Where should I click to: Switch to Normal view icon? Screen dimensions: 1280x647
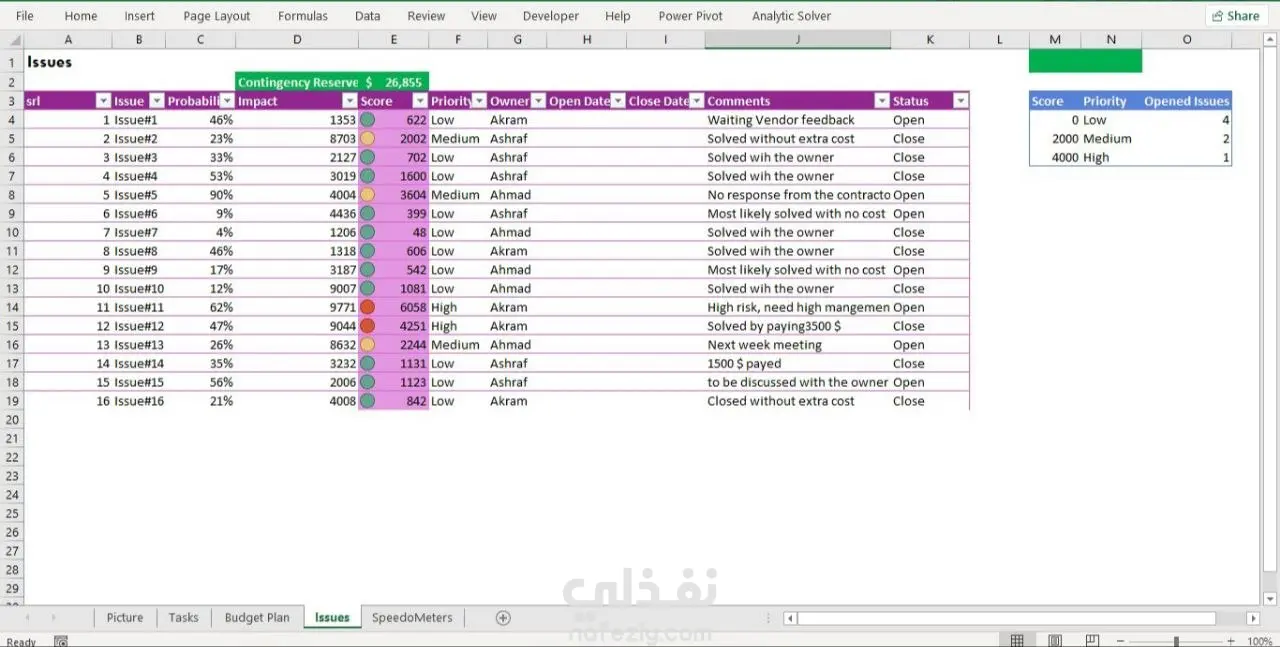(1017, 641)
